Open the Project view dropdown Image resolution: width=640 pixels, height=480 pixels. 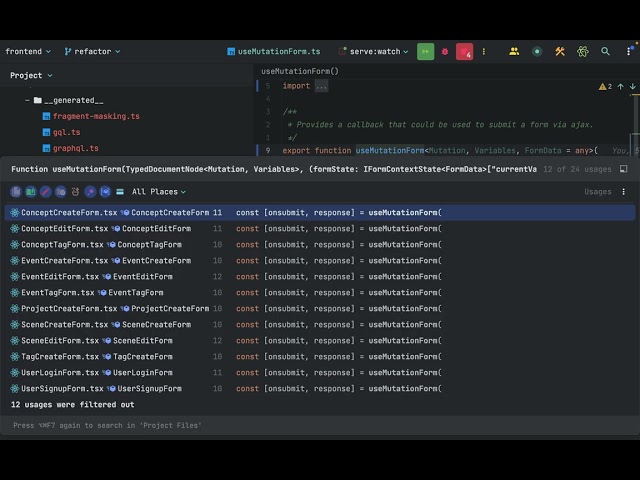tap(31, 76)
